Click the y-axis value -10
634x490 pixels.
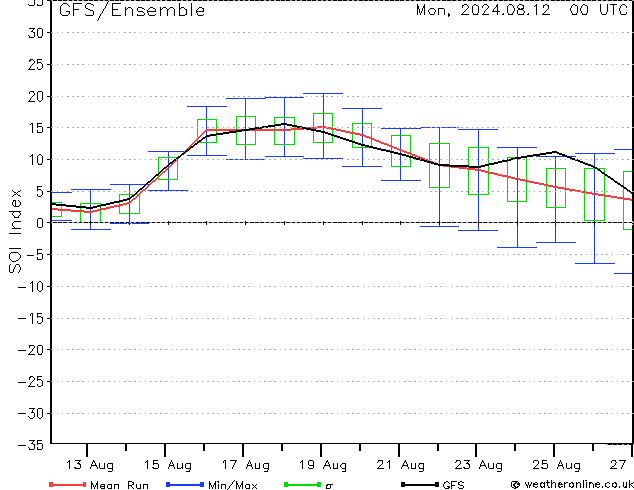[x=31, y=287]
